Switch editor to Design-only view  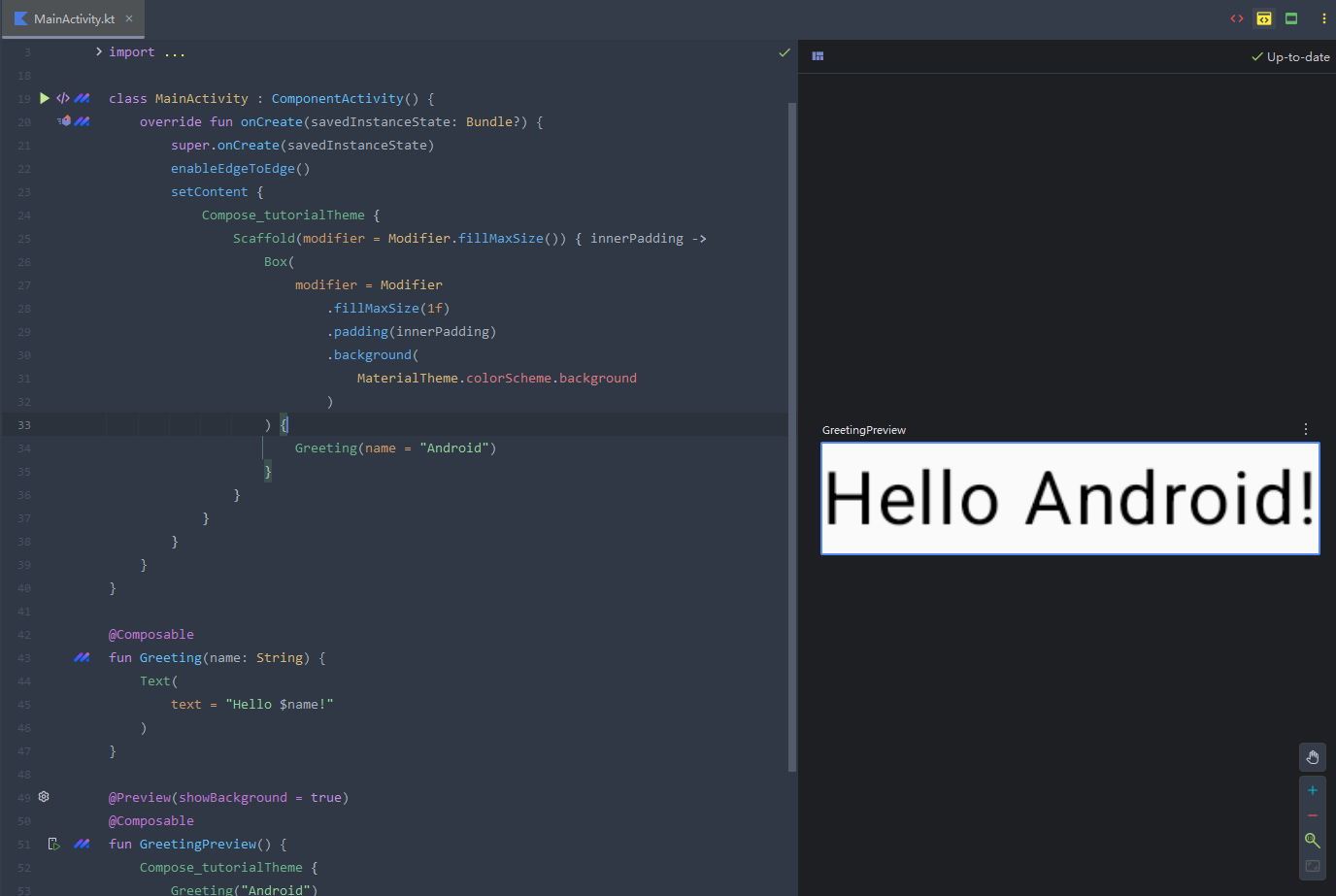point(1291,18)
